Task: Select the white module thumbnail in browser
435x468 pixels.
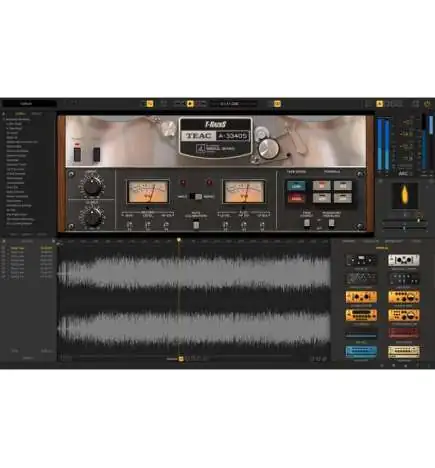Action: pos(404,260)
